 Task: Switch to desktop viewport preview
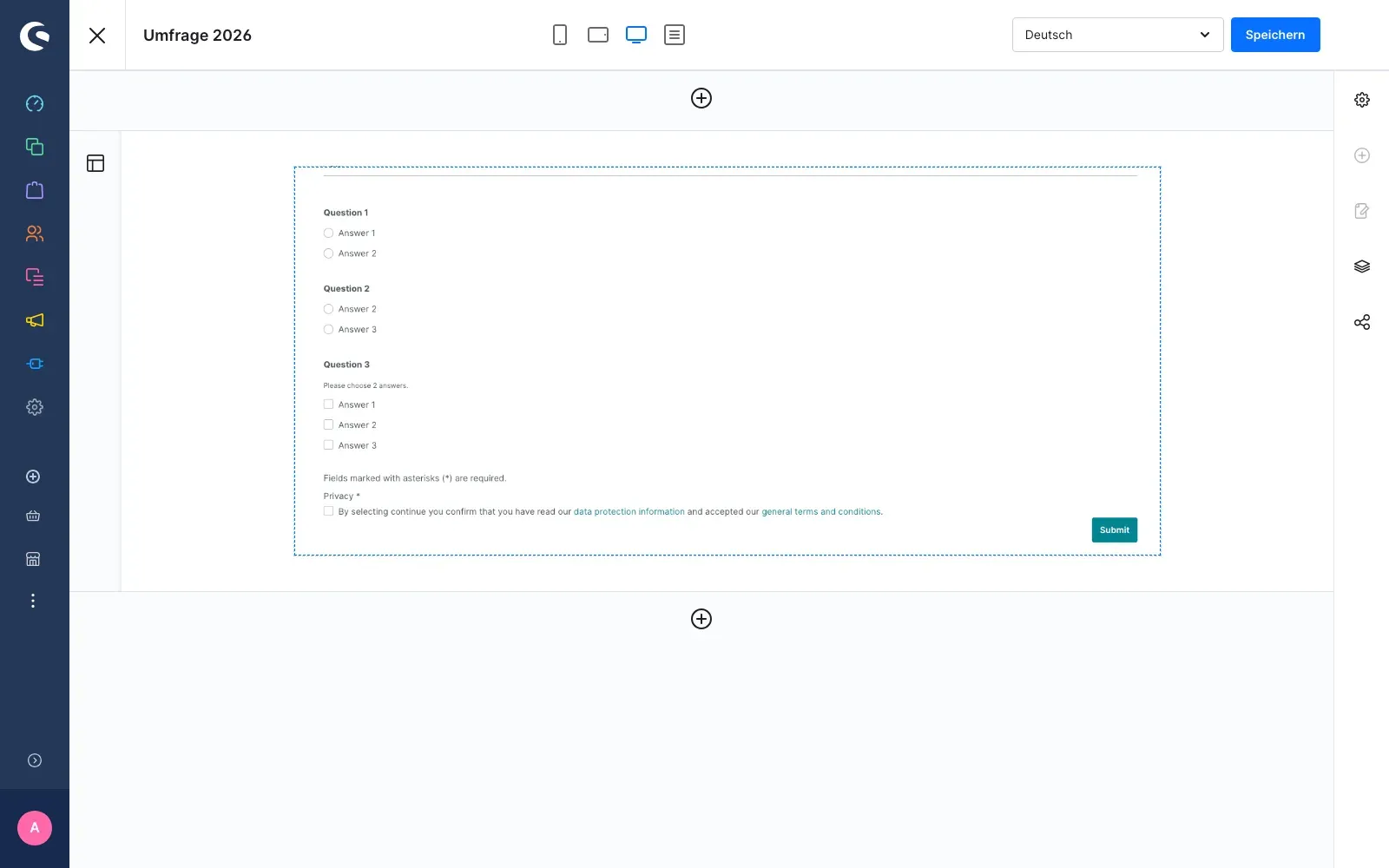tap(636, 35)
